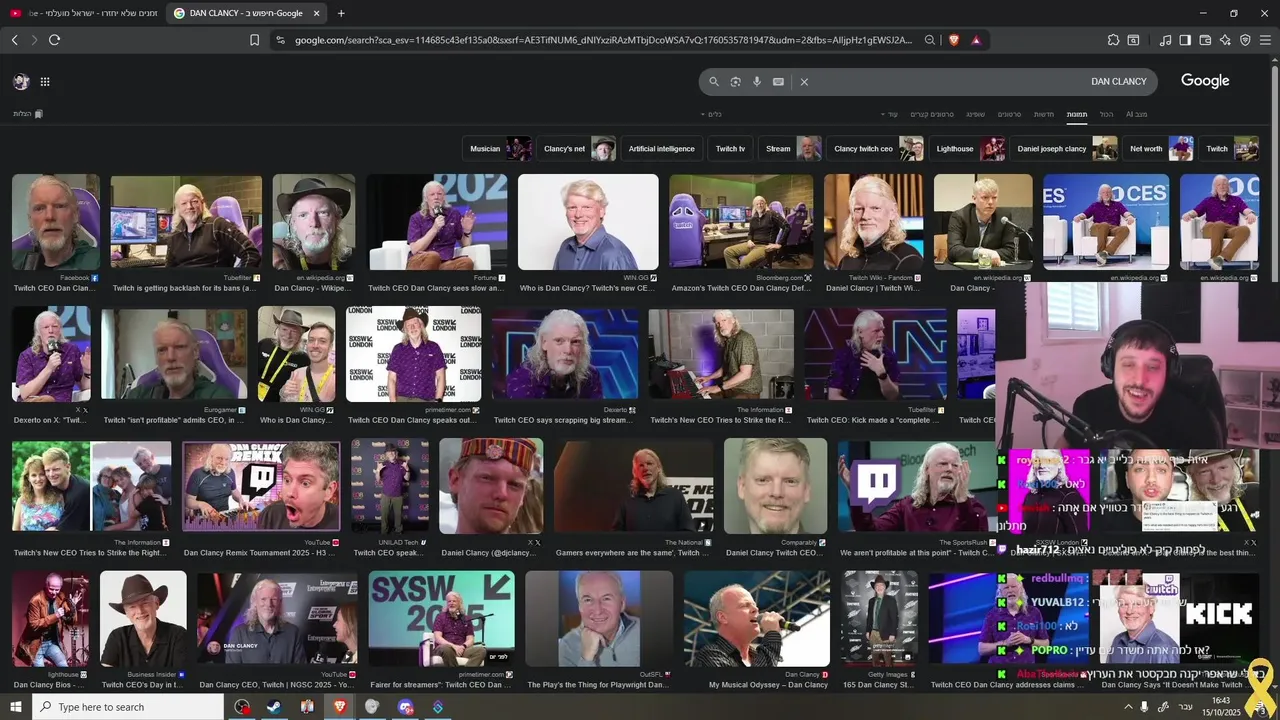Viewport: 1280px width, 720px height.
Task: Filter images by Net worth chip
Action: tap(1159, 149)
